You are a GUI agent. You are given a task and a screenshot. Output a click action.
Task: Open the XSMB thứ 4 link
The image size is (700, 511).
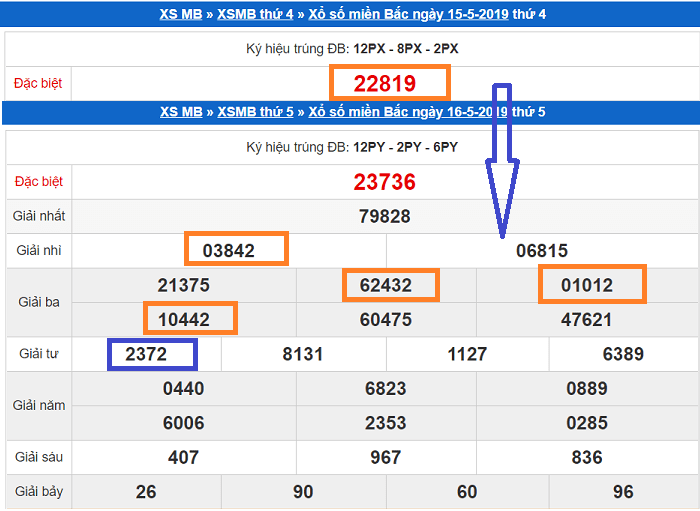click(255, 14)
